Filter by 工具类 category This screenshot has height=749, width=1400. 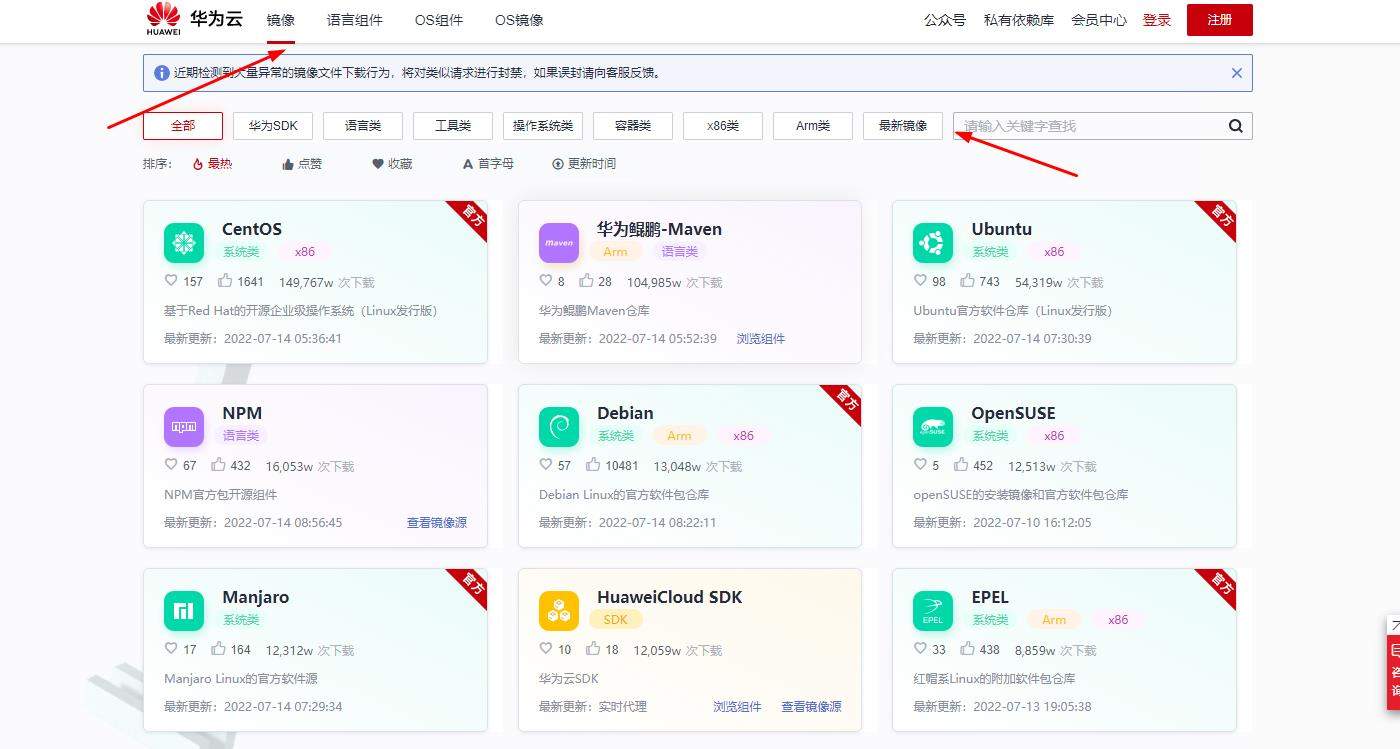[x=453, y=126]
